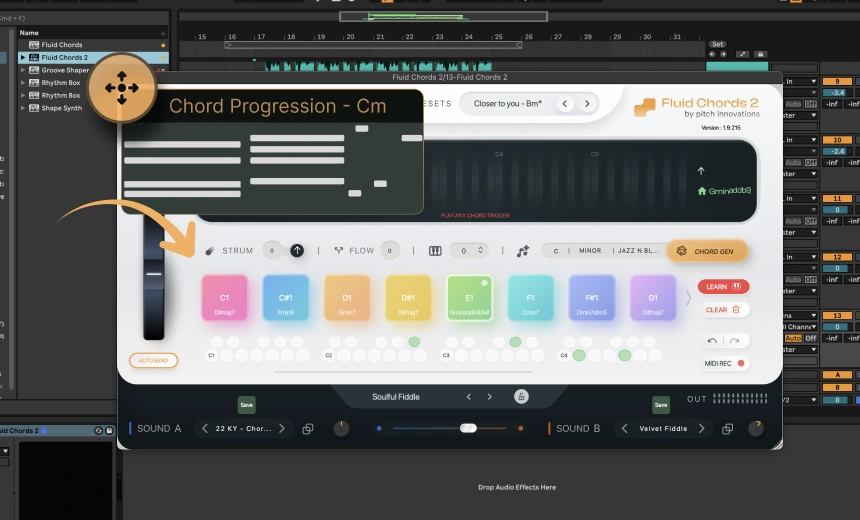This screenshot has width=860, height=520.
Task: Trigger the D1 Gmin7 chord pad
Action: point(347,298)
